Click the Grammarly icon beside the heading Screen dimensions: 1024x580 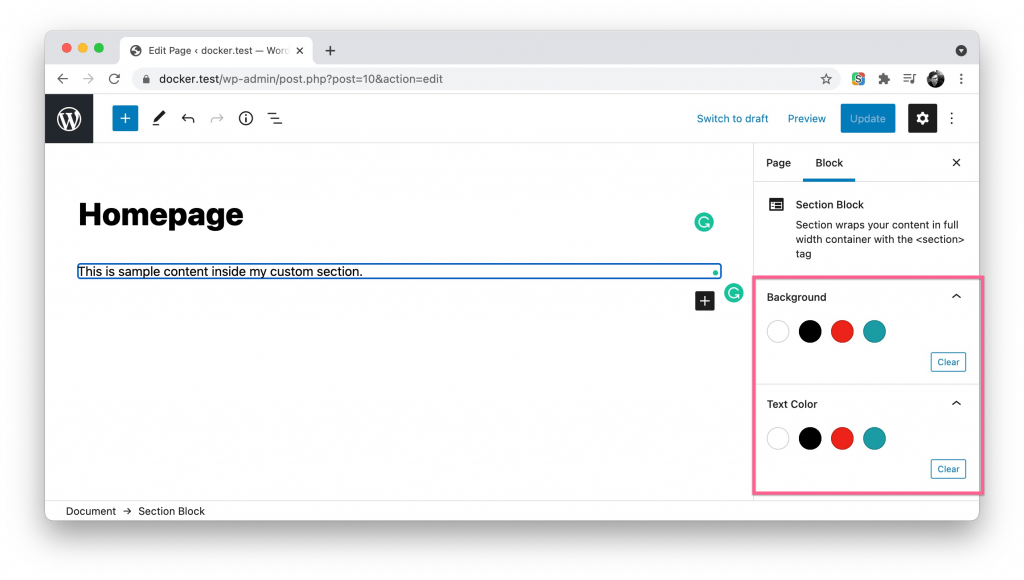[704, 222]
